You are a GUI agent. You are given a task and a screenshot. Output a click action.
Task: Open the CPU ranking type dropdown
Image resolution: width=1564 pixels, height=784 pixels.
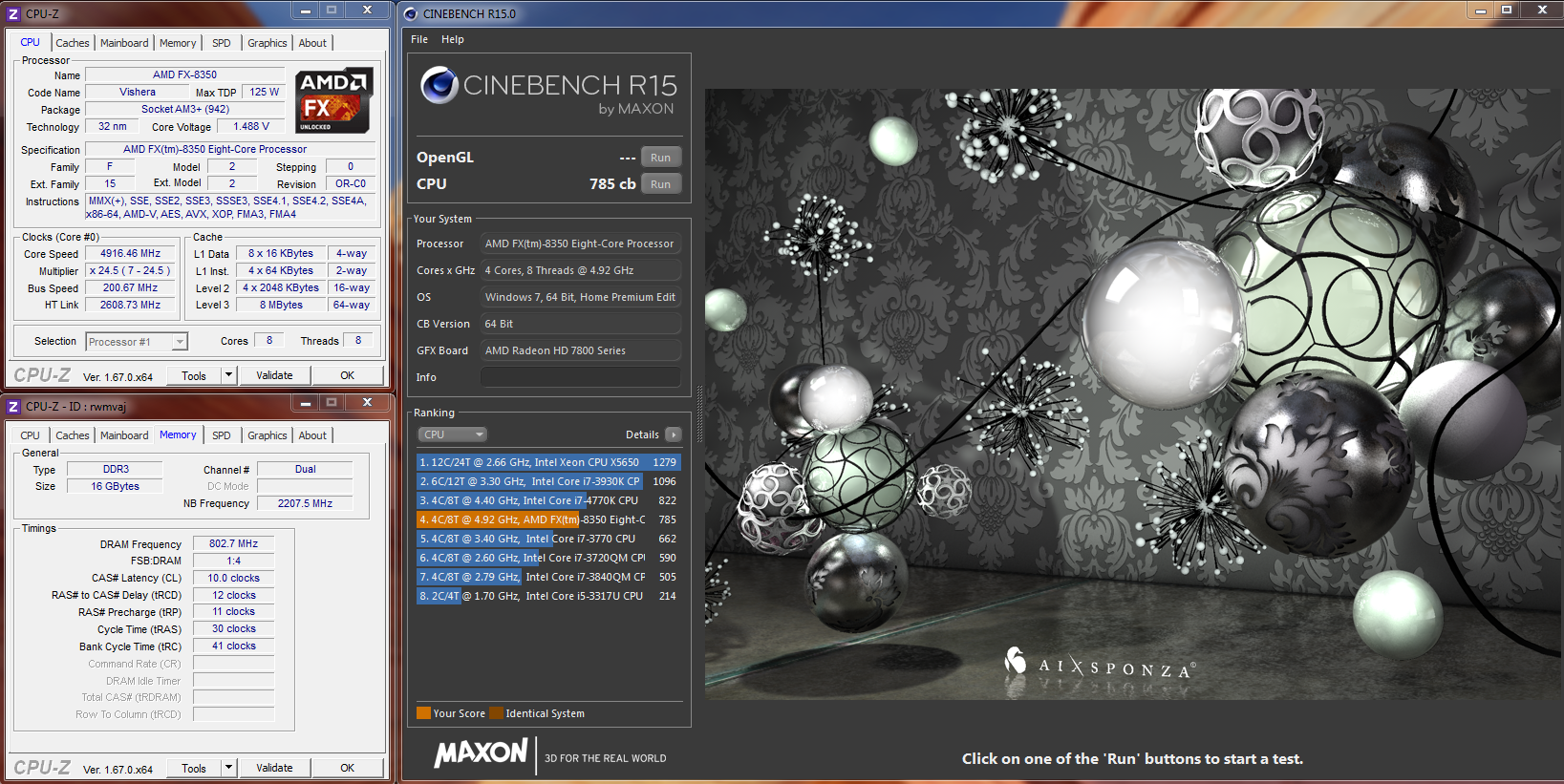point(453,434)
